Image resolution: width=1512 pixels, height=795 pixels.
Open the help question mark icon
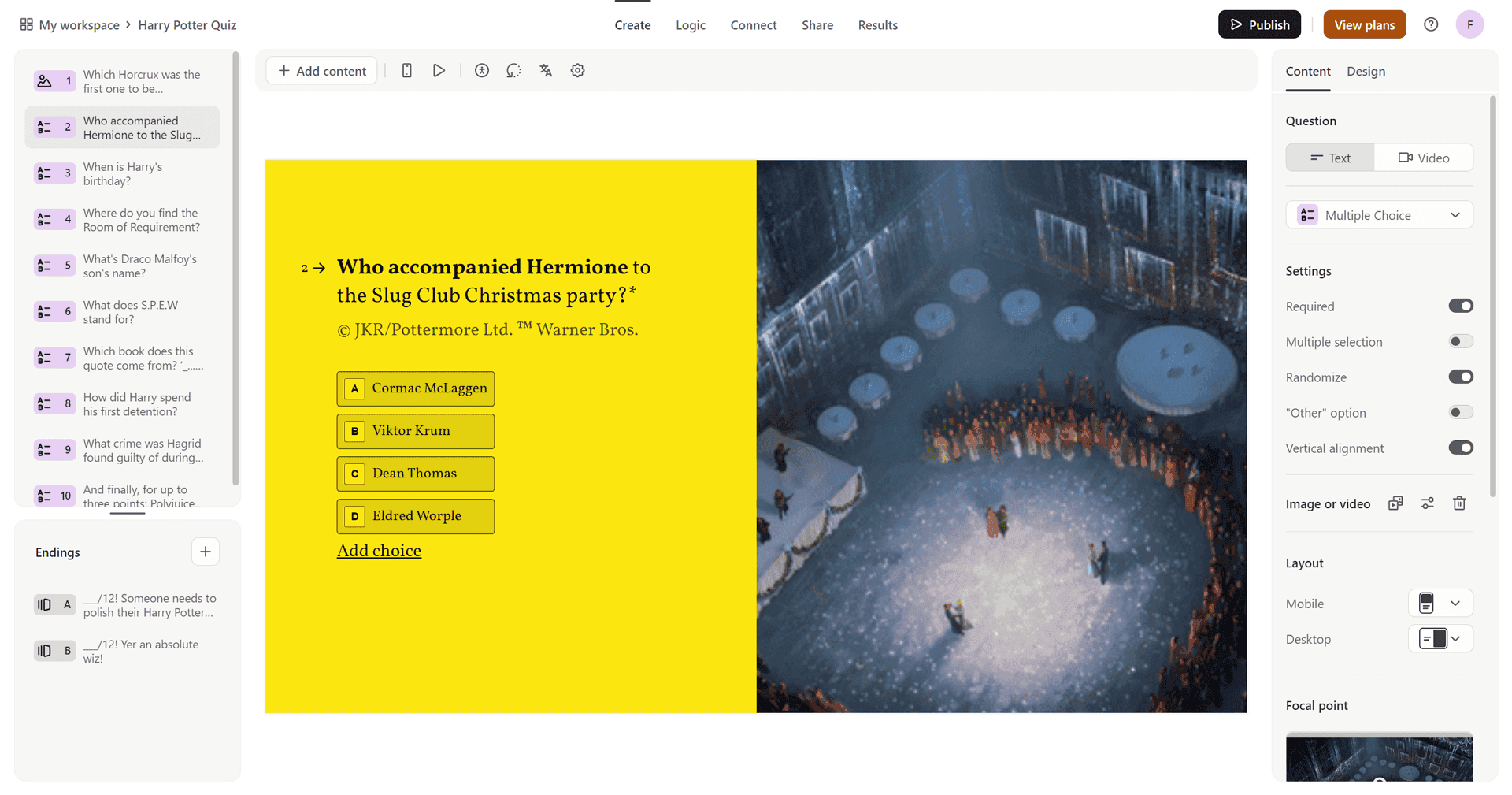pyautogui.click(x=1431, y=24)
